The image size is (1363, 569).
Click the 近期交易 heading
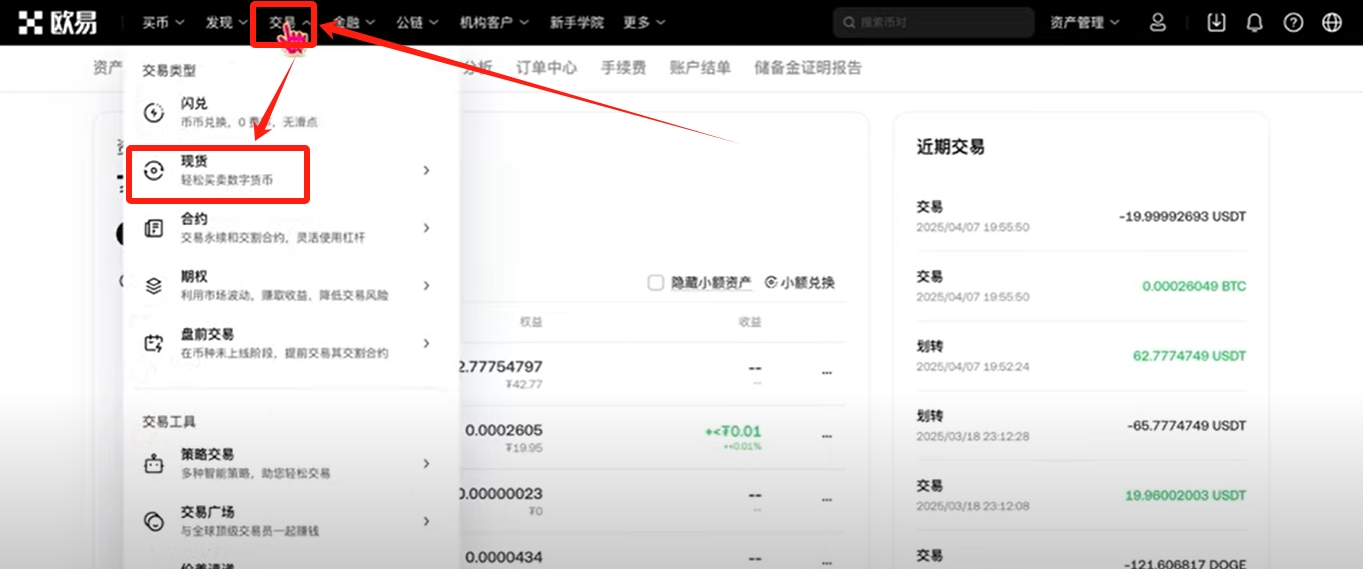951,147
